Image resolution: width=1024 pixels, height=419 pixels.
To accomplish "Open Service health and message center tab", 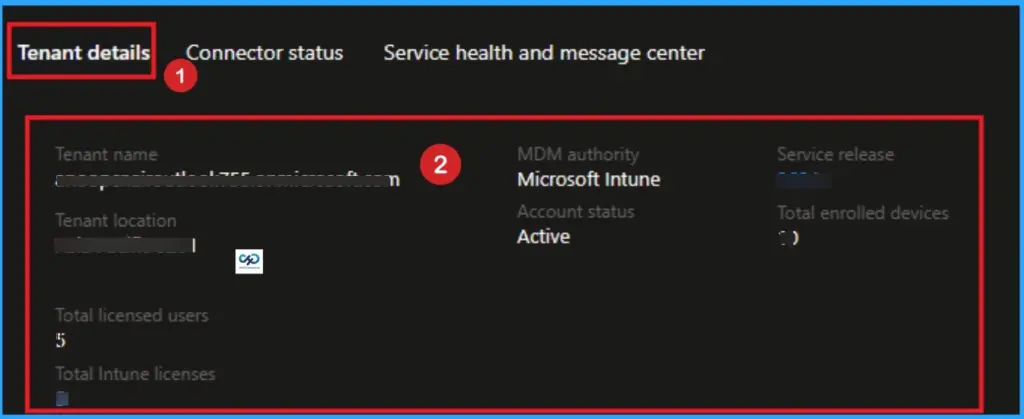I will pyautogui.click(x=544, y=53).
